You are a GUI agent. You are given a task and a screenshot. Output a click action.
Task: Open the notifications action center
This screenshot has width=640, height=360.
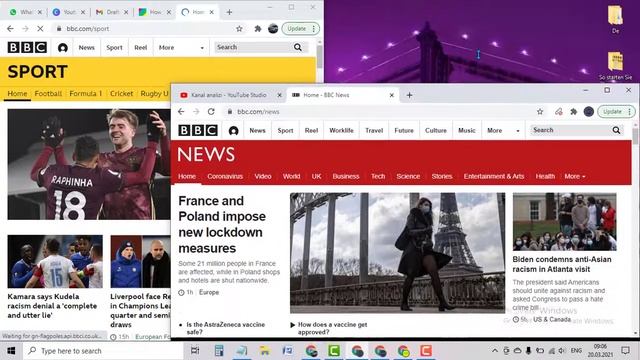click(625, 351)
